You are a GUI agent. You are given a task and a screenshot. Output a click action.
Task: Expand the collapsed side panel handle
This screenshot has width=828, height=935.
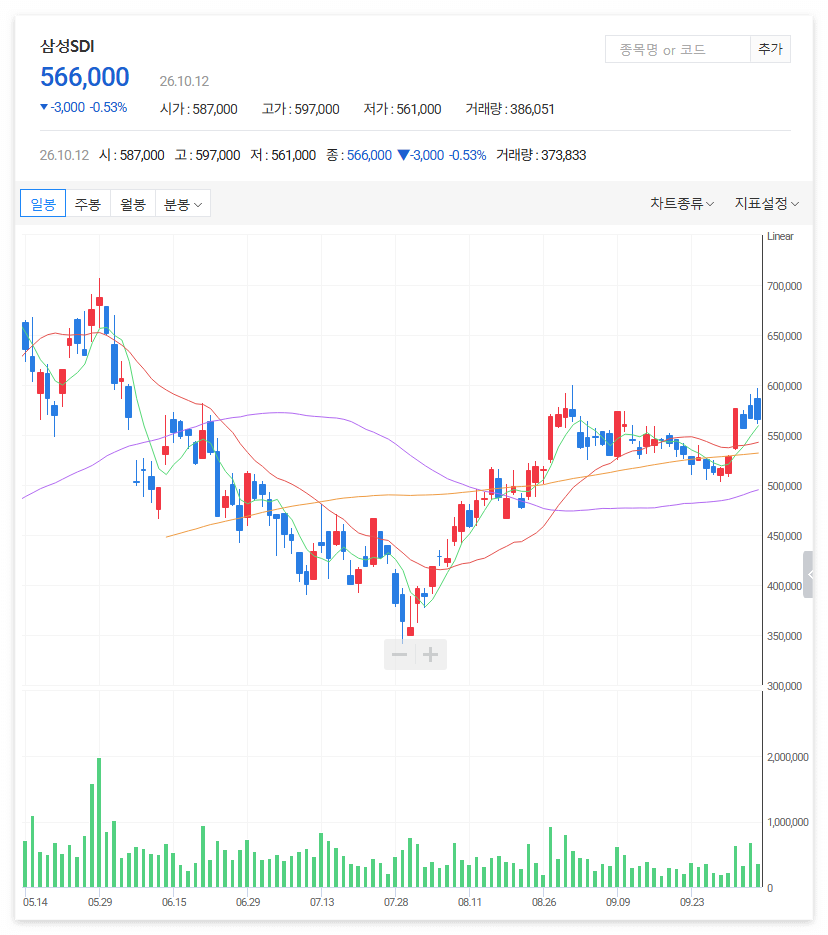808,574
